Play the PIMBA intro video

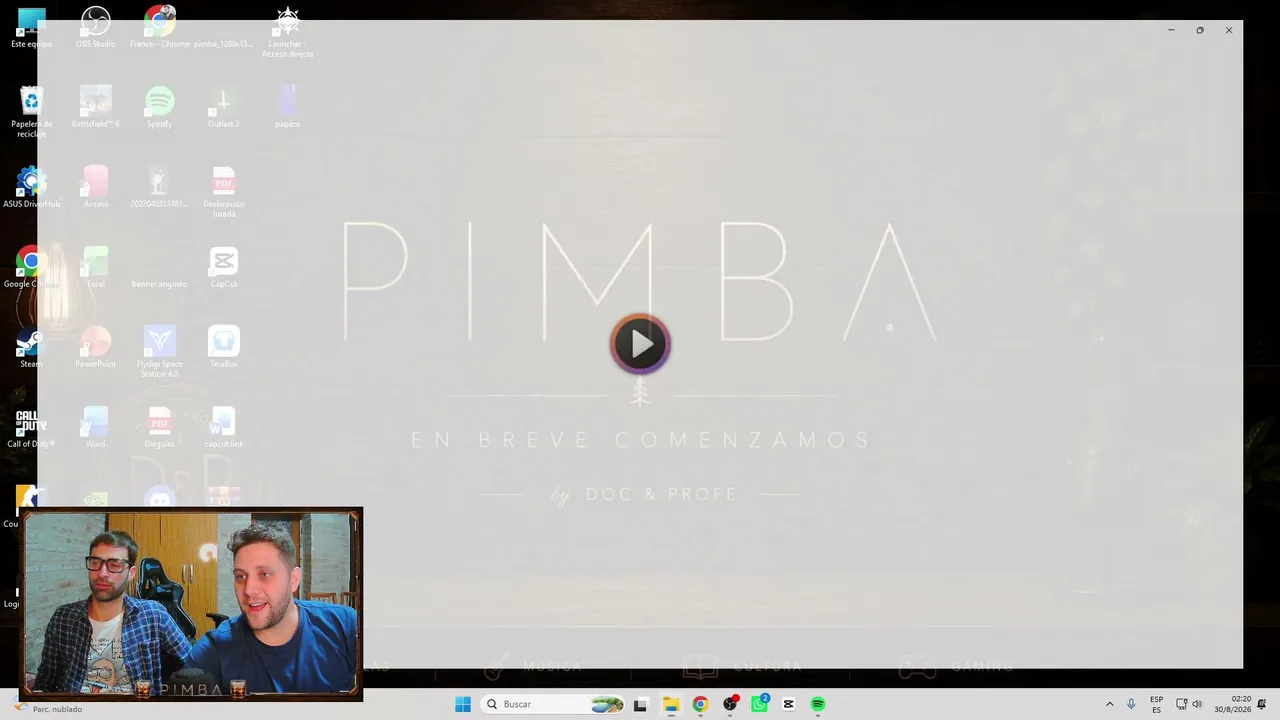coord(640,344)
